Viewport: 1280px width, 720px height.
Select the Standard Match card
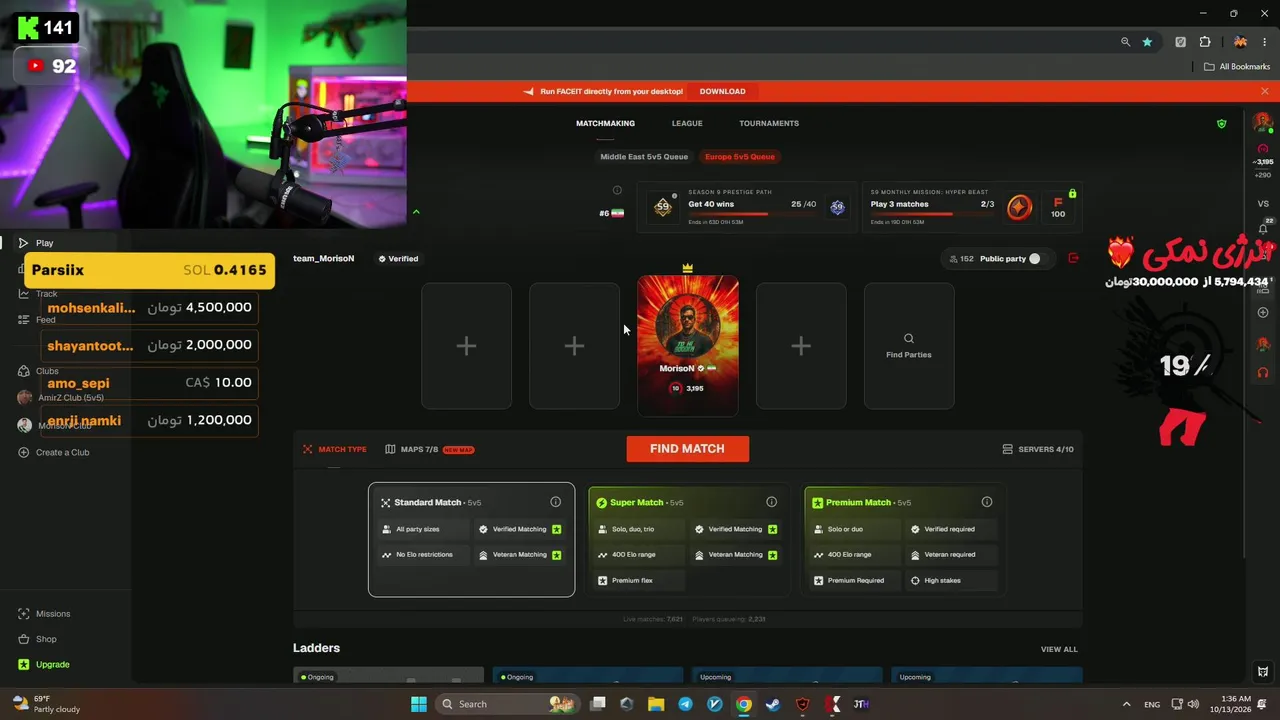pos(471,540)
